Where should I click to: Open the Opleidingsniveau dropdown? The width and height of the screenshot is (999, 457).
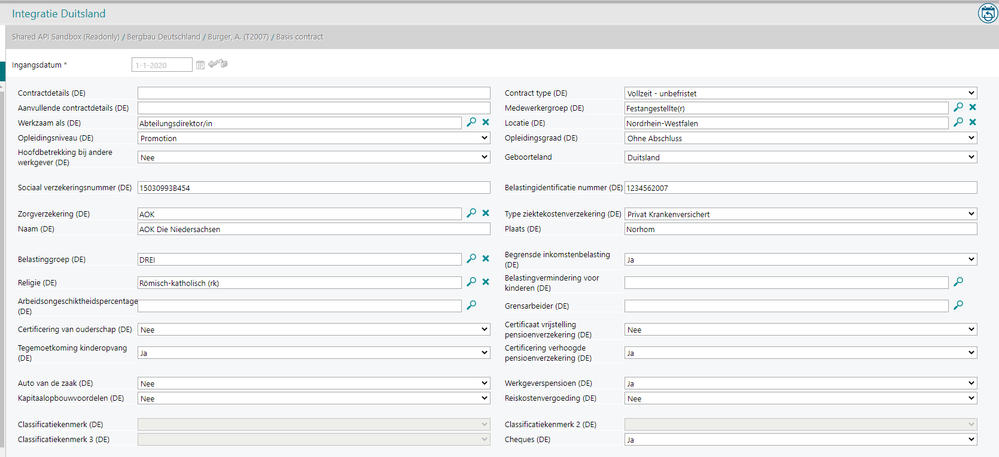click(x=314, y=138)
